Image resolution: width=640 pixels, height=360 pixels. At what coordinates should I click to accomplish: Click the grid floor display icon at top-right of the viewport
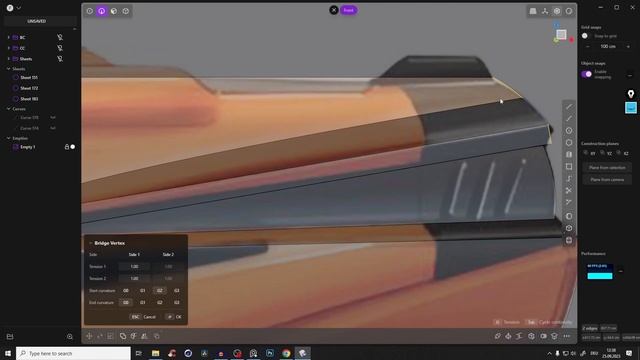click(533, 11)
